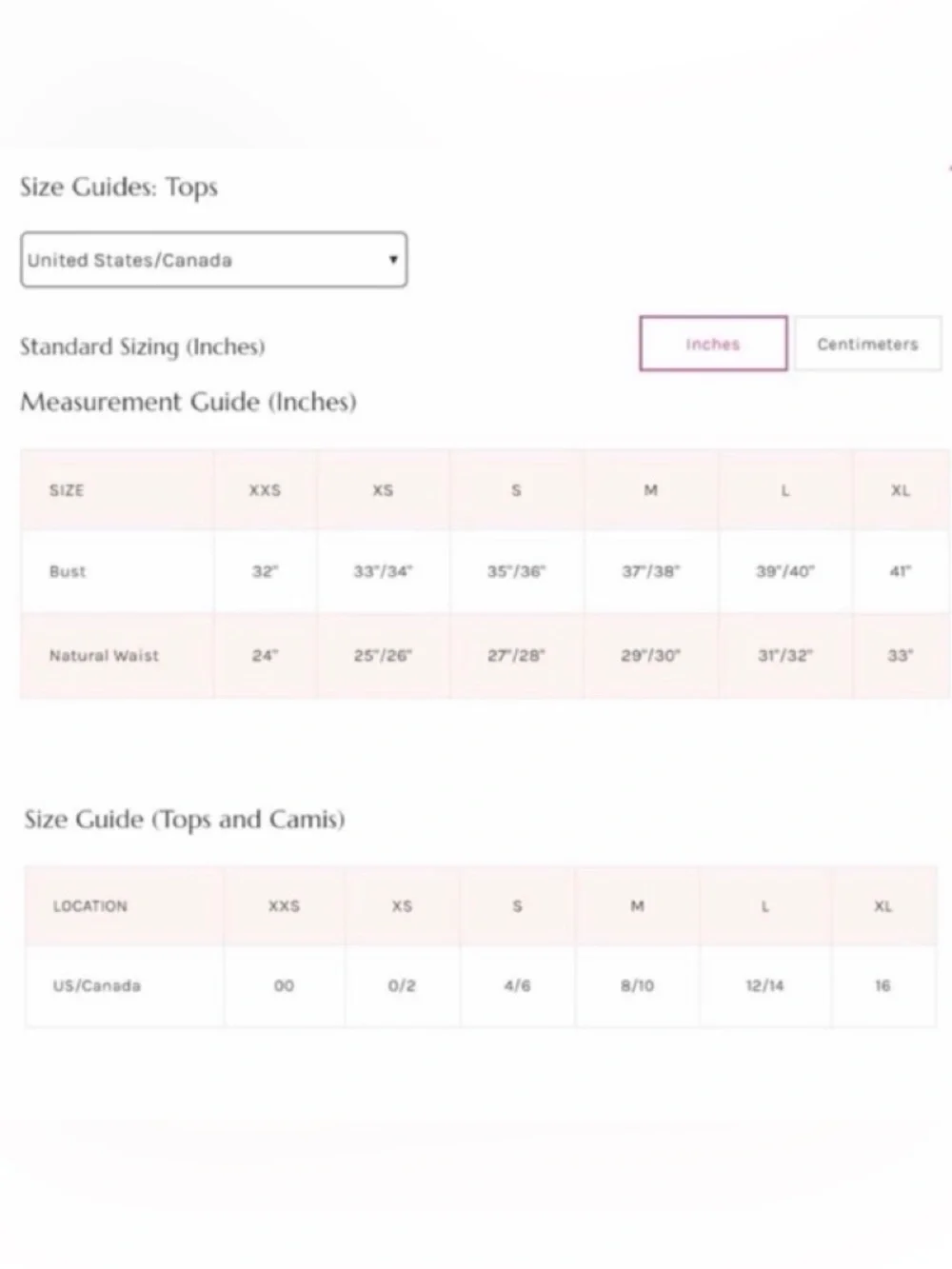
Task: Switch units to Inches
Action: coord(713,344)
